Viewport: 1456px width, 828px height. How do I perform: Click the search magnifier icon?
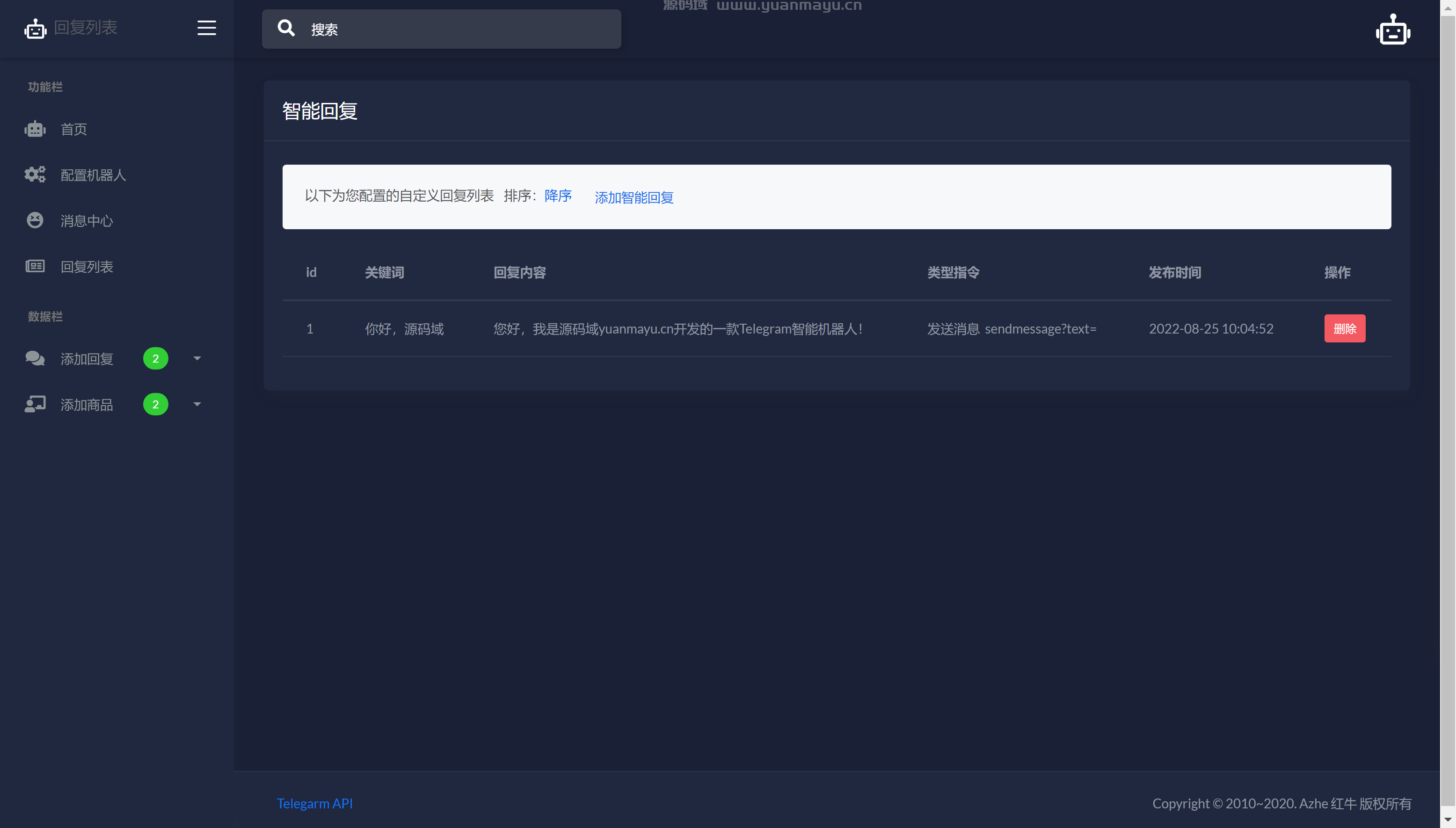point(286,28)
